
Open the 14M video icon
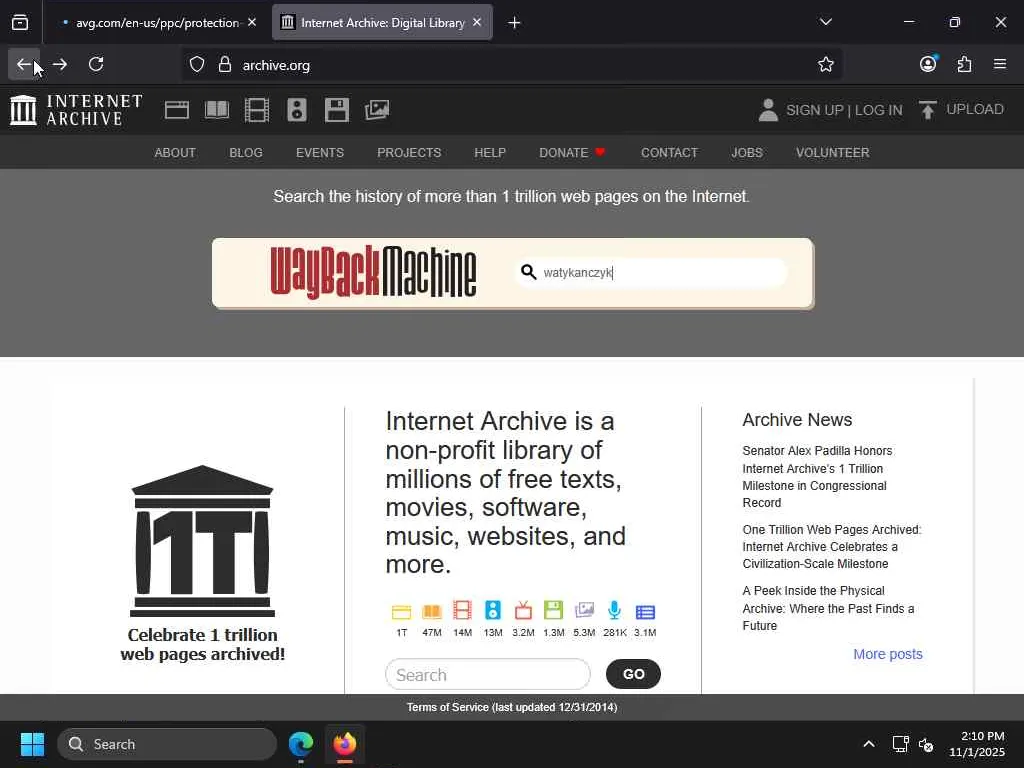(x=462, y=619)
